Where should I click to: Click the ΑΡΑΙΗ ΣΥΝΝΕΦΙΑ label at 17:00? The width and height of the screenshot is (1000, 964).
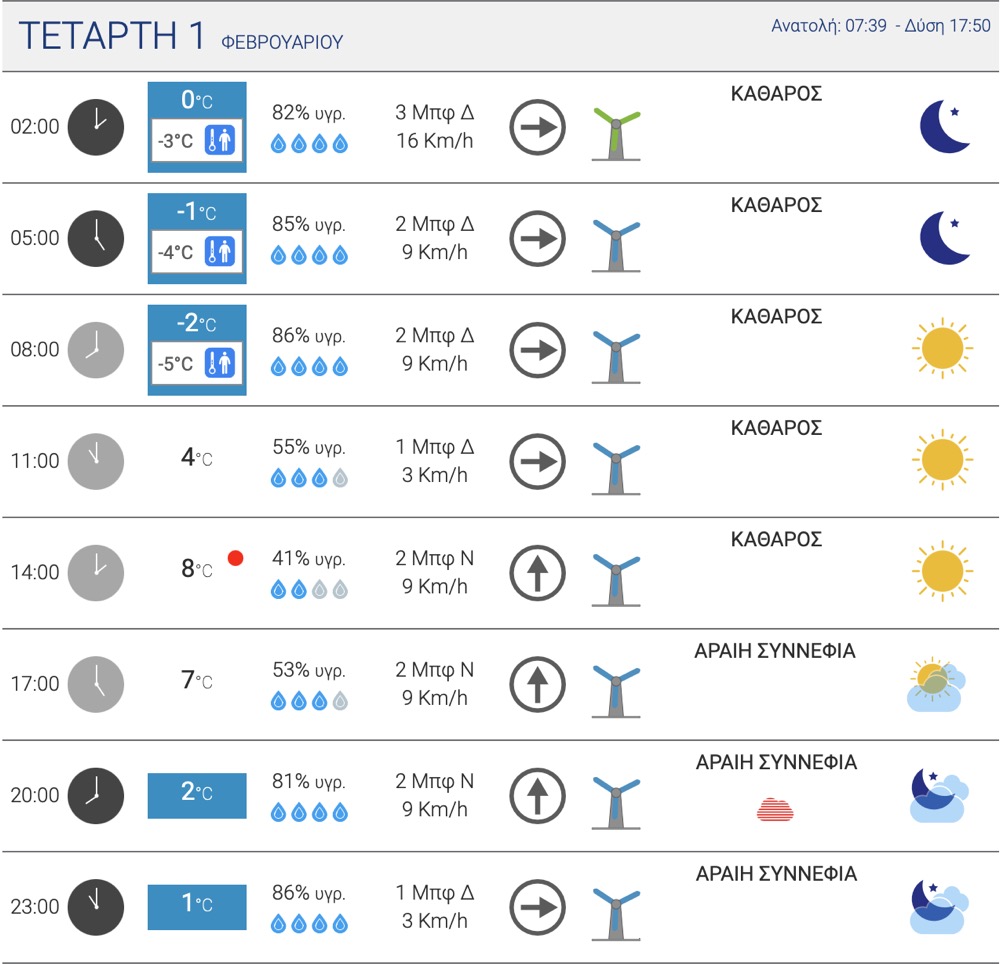(x=775, y=651)
